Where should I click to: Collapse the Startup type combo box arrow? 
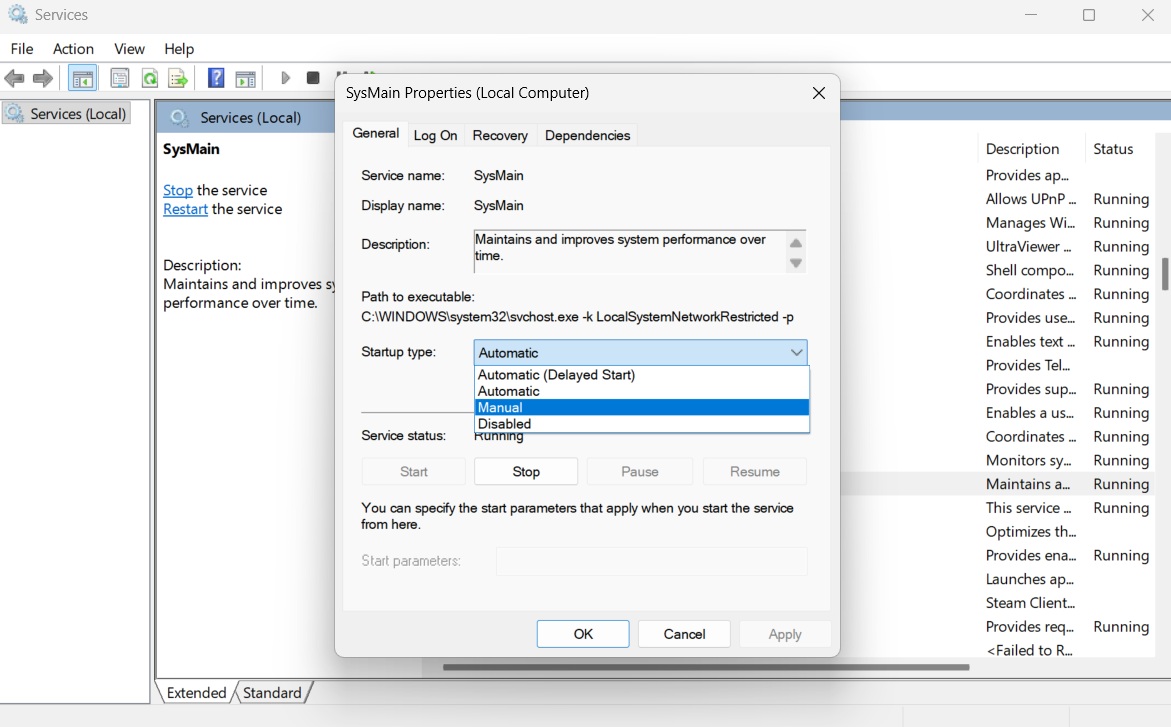click(x=796, y=352)
